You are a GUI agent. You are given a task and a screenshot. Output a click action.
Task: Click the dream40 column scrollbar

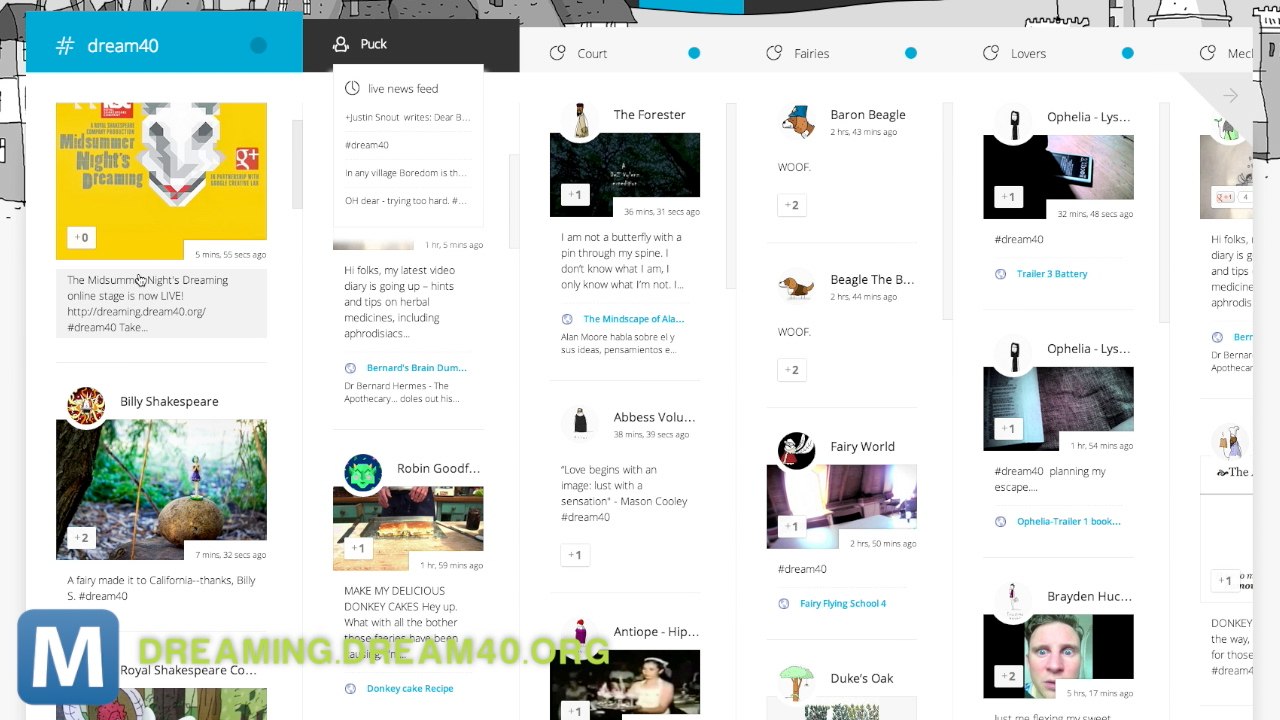coord(296,165)
